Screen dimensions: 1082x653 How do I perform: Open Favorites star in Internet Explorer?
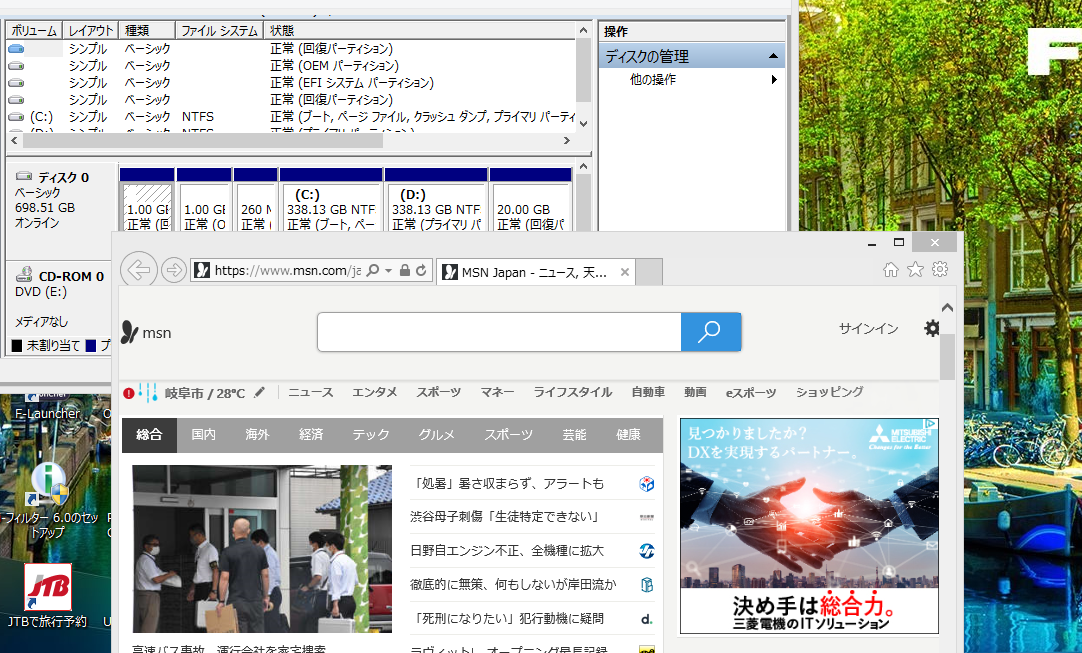pyautogui.click(x=915, y=269)
